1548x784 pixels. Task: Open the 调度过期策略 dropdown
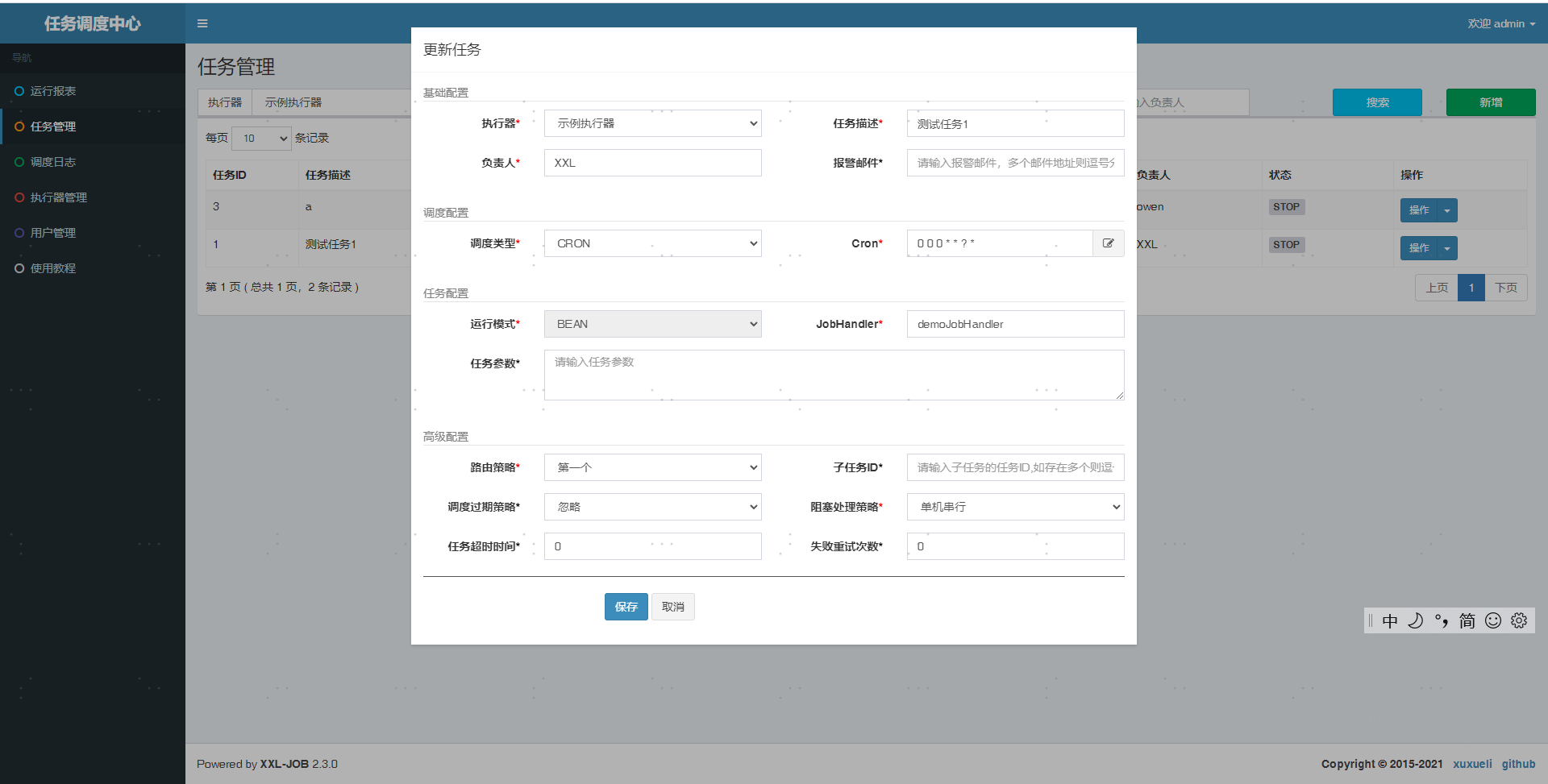point(653,507)
